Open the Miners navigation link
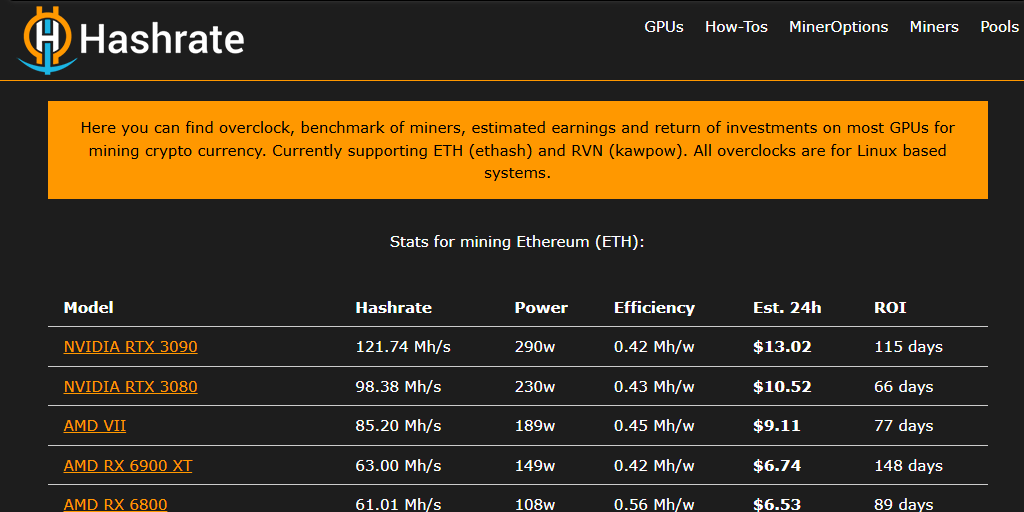The image size is (1024, 512). 934,27
